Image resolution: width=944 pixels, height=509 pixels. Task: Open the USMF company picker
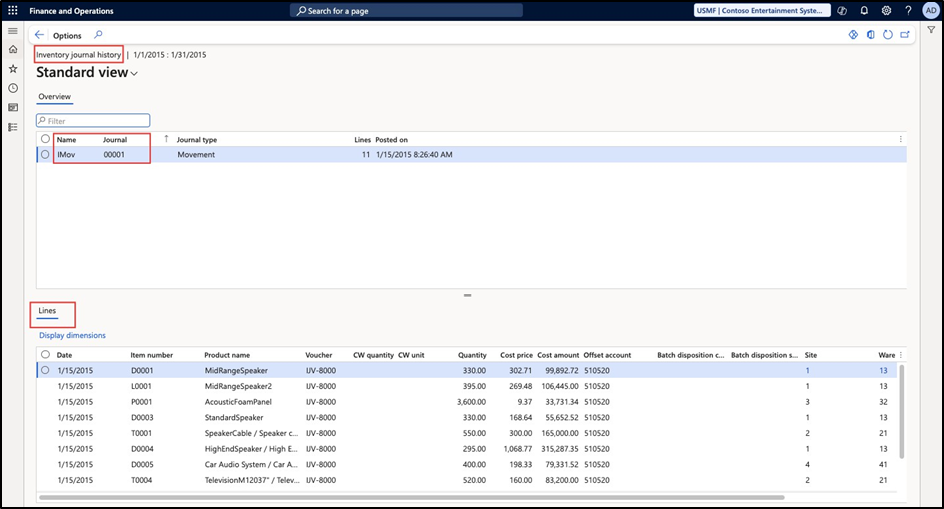(762, 11)
